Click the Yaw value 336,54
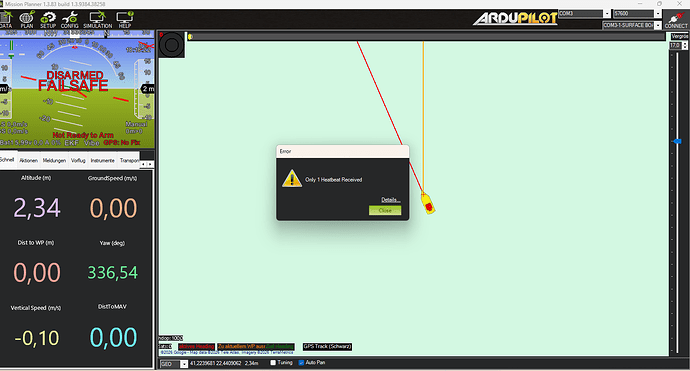The width and height of the screenshot is (690, 371). [x=113, y=272]
